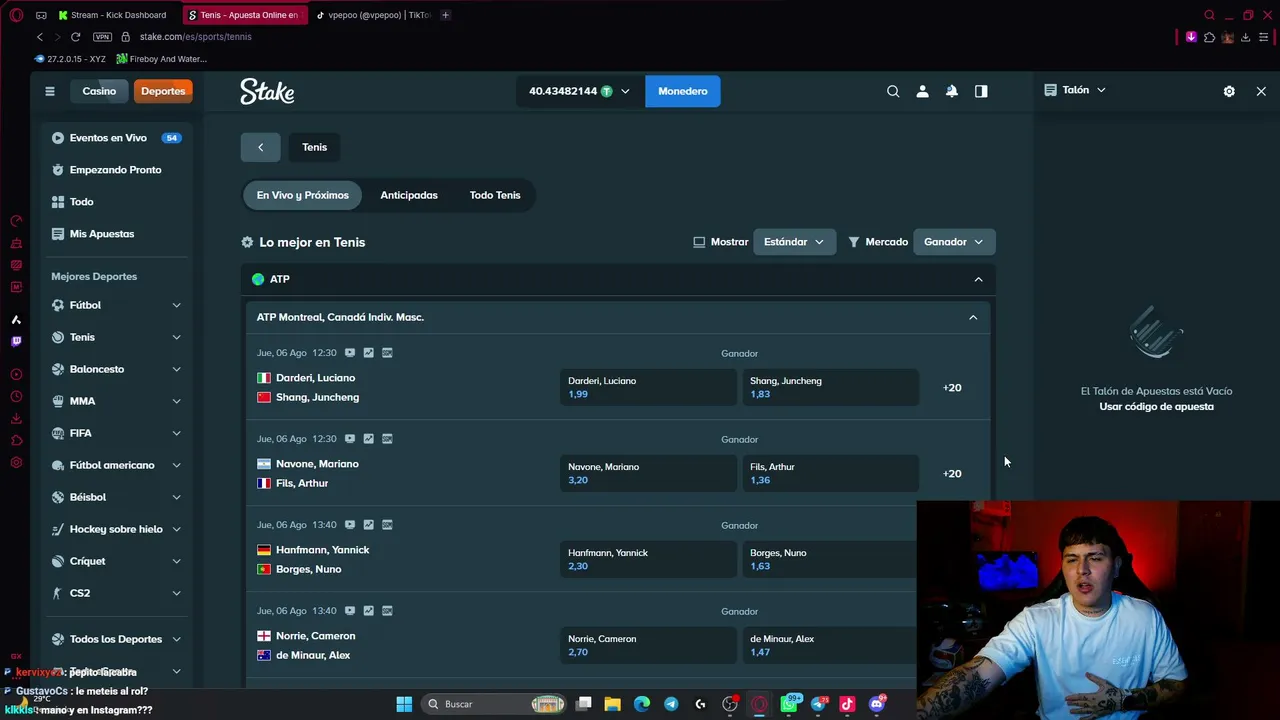Click the live stream icon on Darderi match
Image resolution: width=1280 pixels, height=720 pixels.
(350, 353)
